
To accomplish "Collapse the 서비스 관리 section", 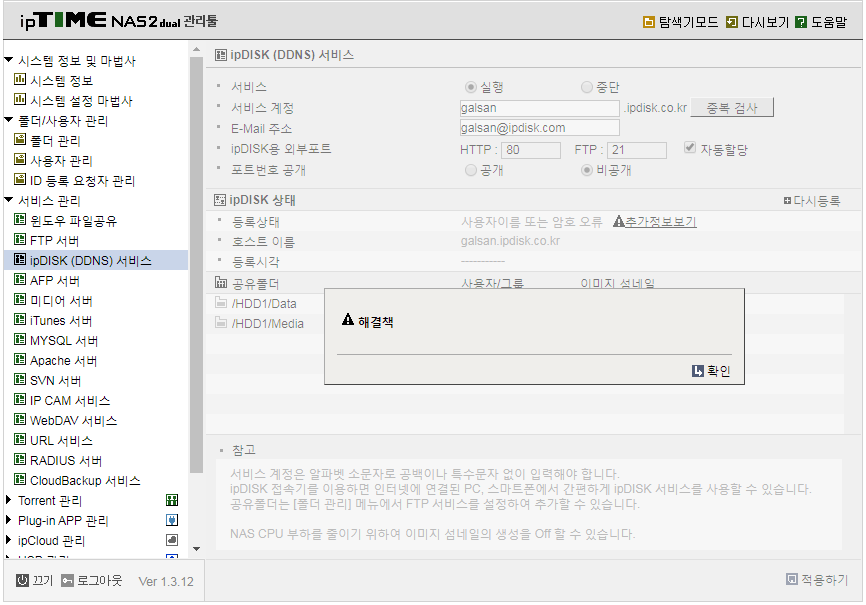I will pyautogui.click(x=8, y=199).
